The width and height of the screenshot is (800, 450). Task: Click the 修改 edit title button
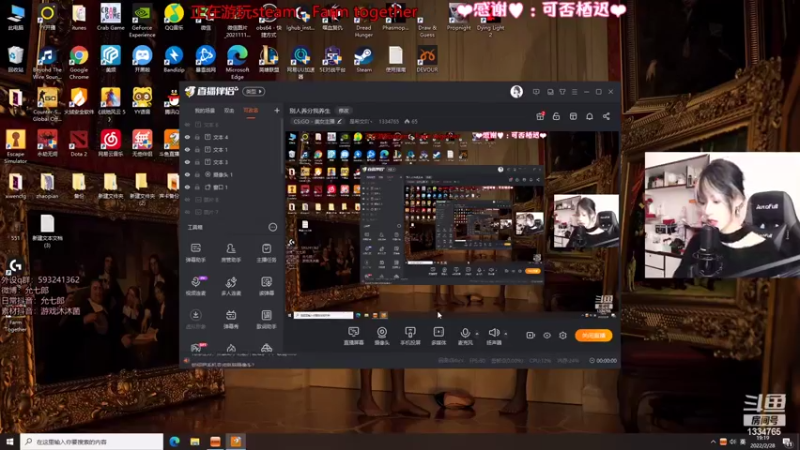343,111
